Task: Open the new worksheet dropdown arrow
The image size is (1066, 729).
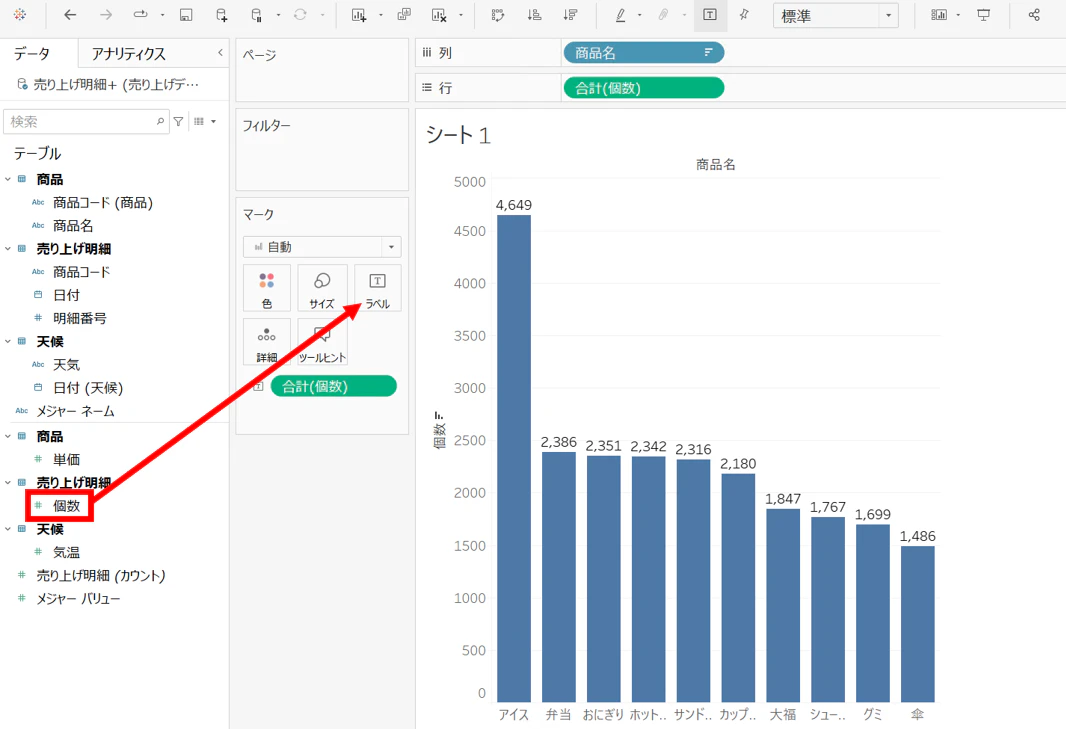Action: 381,15
